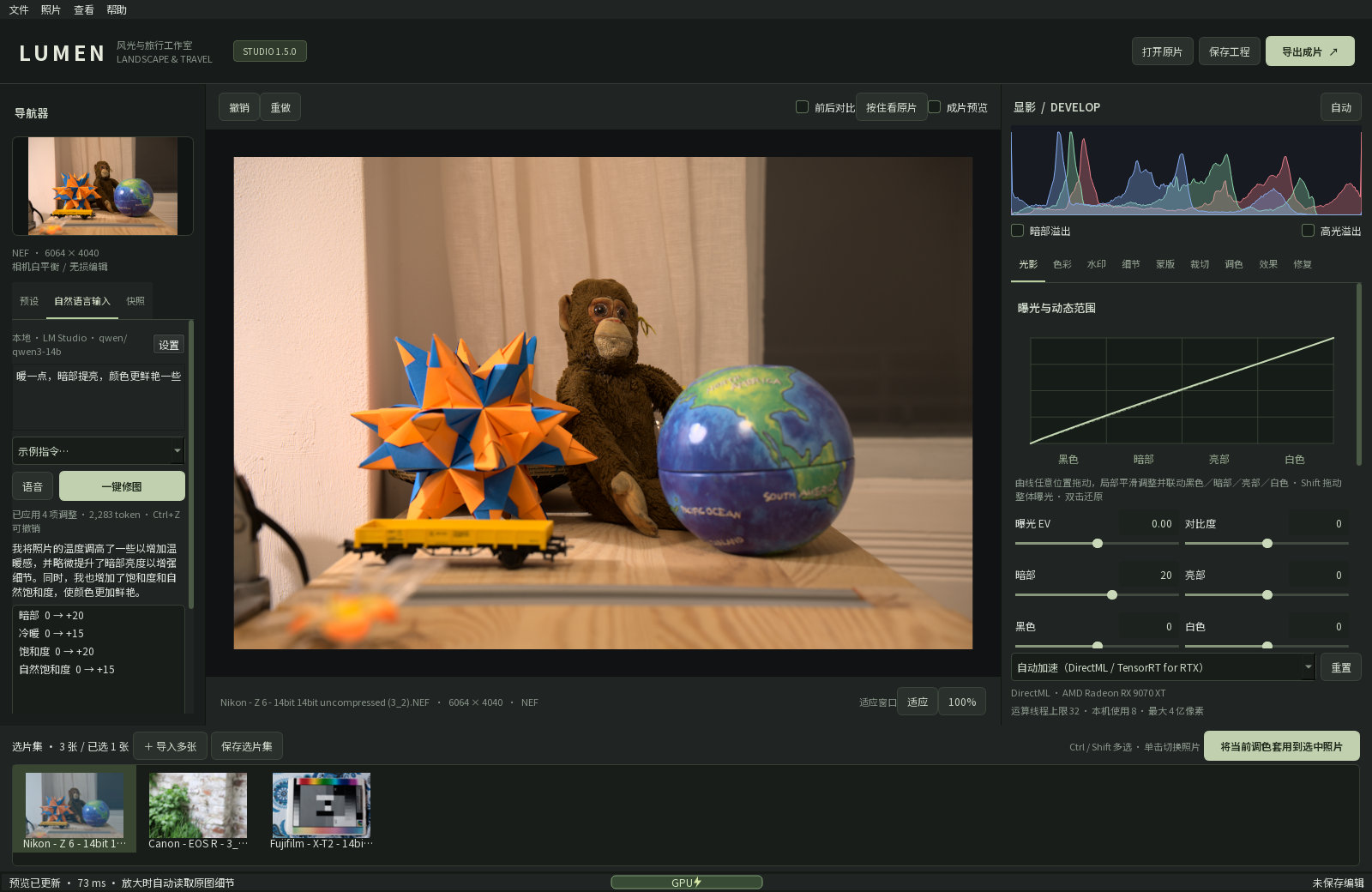The image size is (1372, 892).
Task: Click the 重置 button
Action: point(1340,667)
